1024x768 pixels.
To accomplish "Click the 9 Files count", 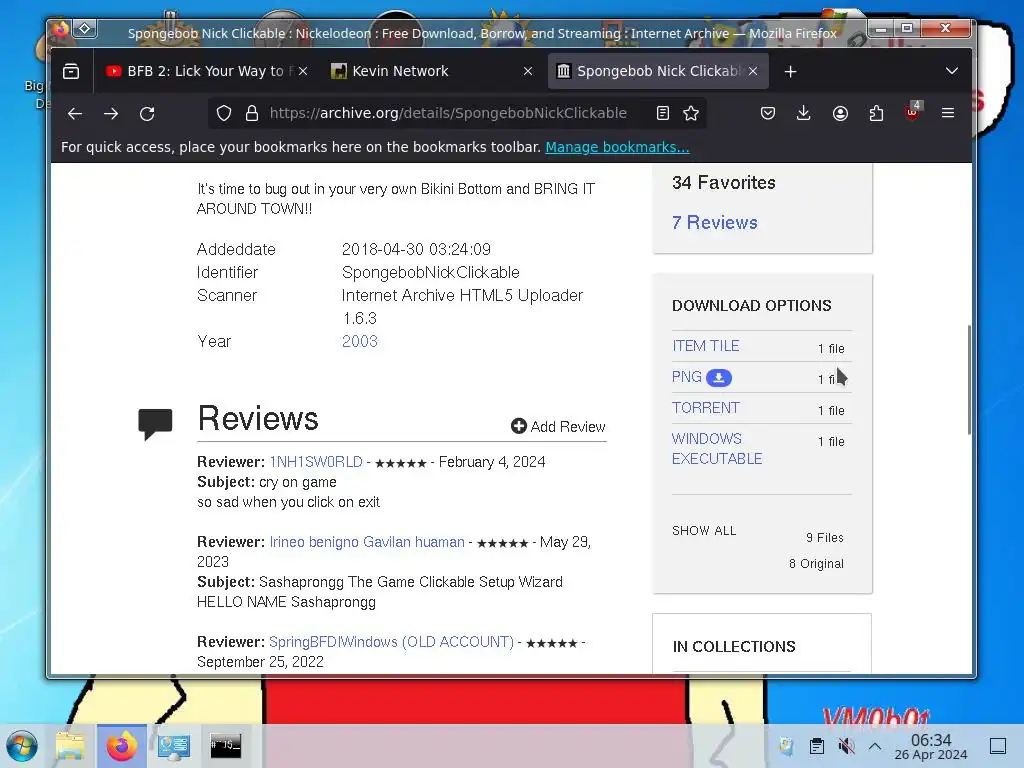I will click(824, 537).
